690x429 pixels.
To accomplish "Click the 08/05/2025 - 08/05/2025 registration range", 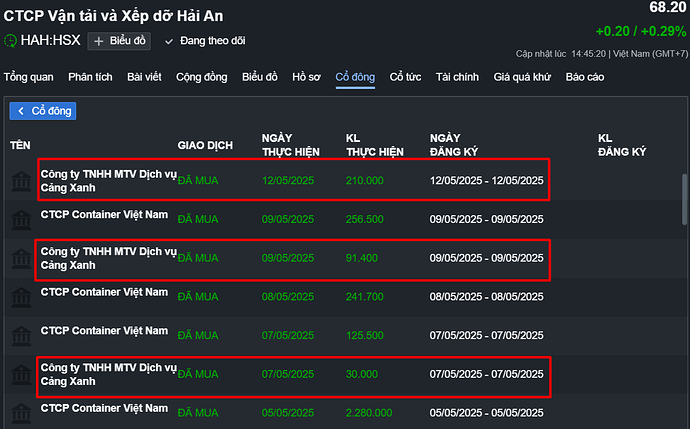I will [x=486, y=297].
